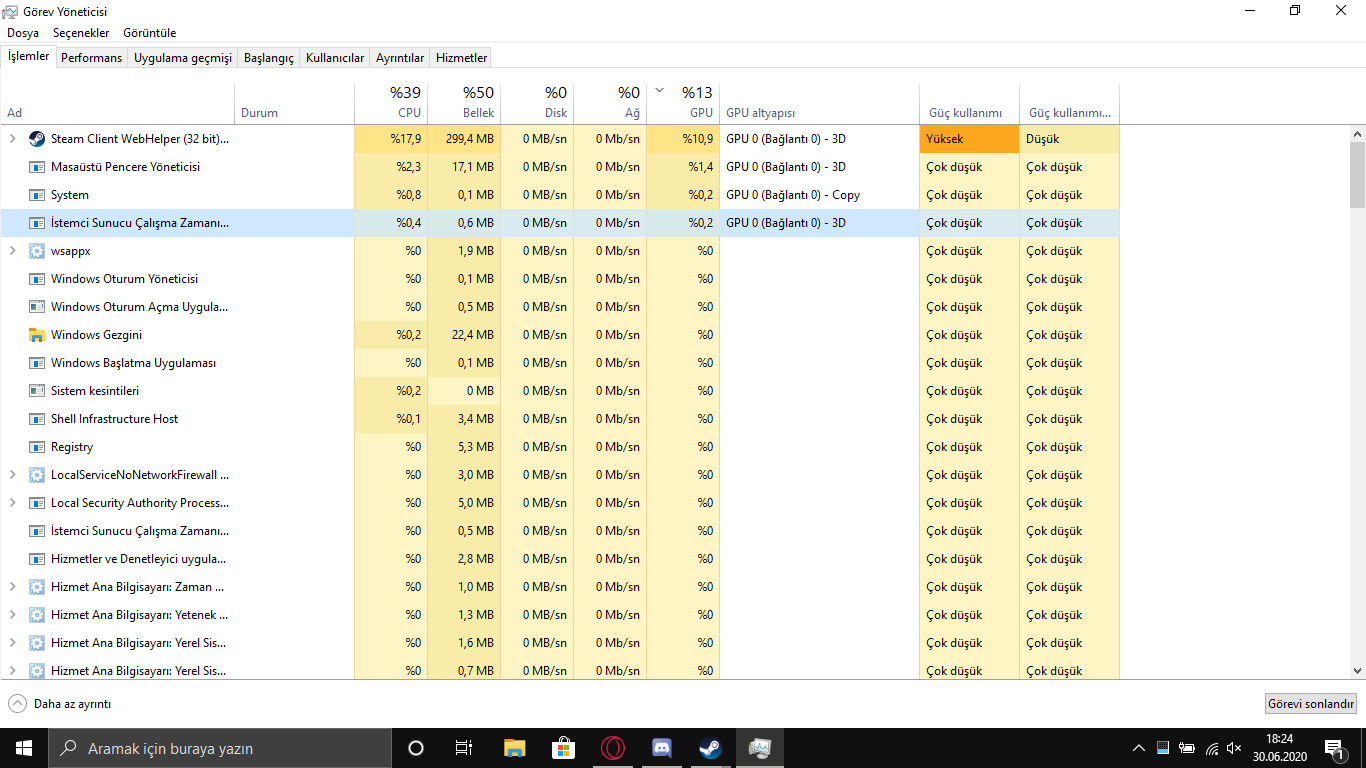The height and width of the screenshot is (768, 1366).
Task: Click the Shell Infrastructure Host icon
Action: 37,419
